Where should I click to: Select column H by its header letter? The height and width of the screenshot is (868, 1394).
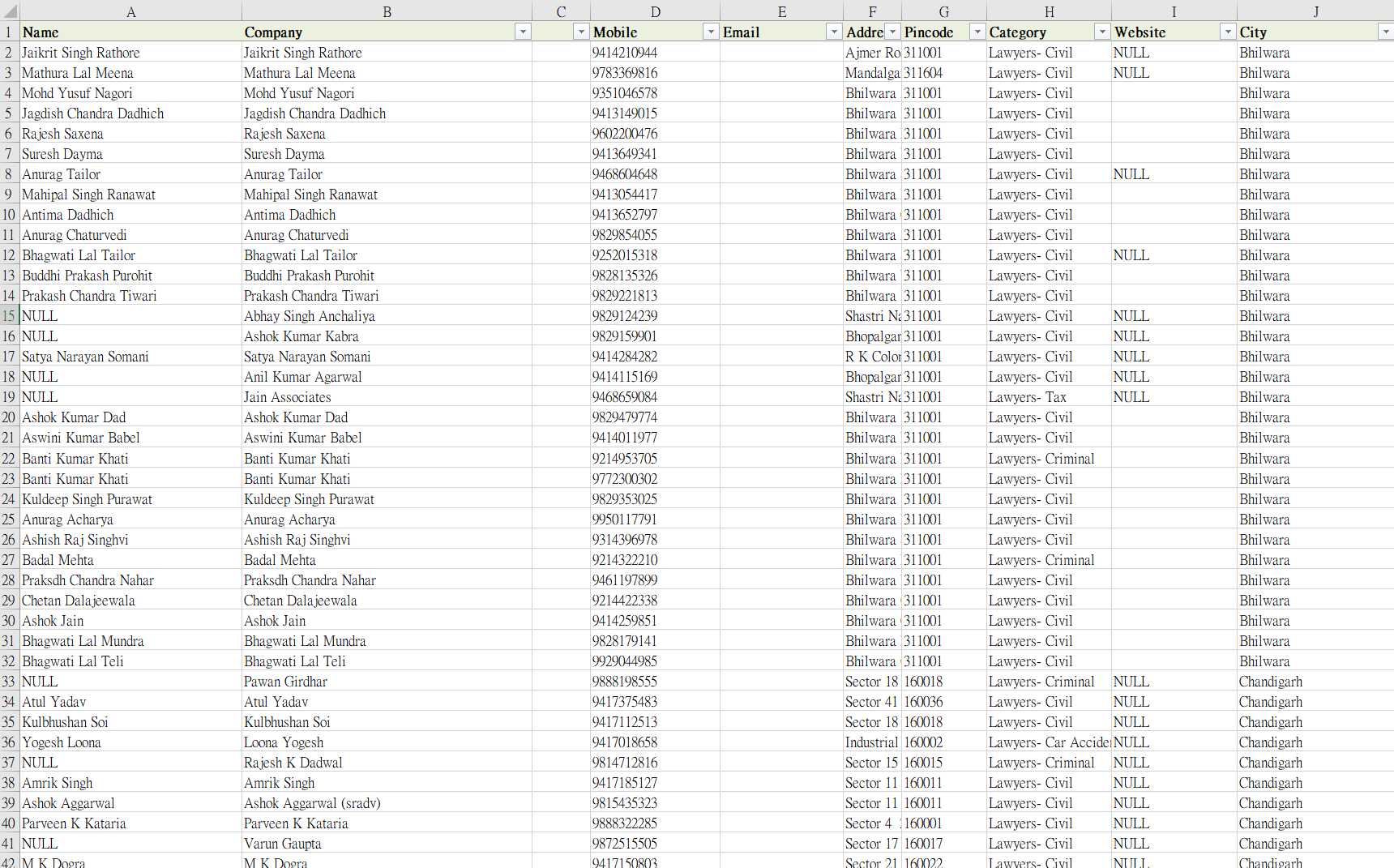[1049, 11]
